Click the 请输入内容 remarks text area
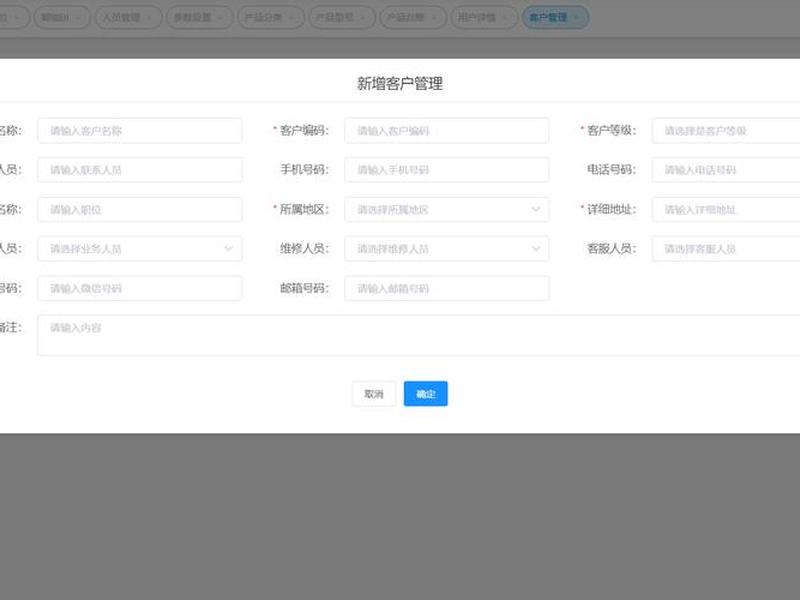The height and width of the screenshot is (600, 800). tap(419, 335)
